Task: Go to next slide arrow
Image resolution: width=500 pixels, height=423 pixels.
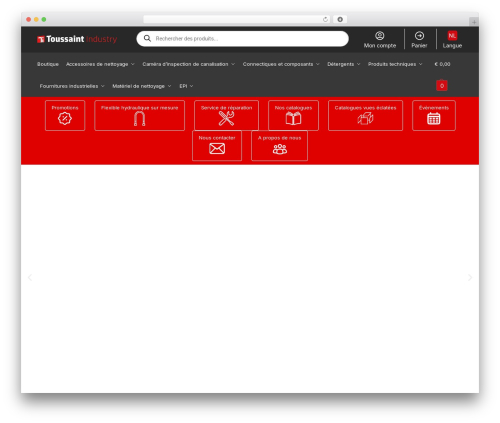Action: click(x=470, y=277)
